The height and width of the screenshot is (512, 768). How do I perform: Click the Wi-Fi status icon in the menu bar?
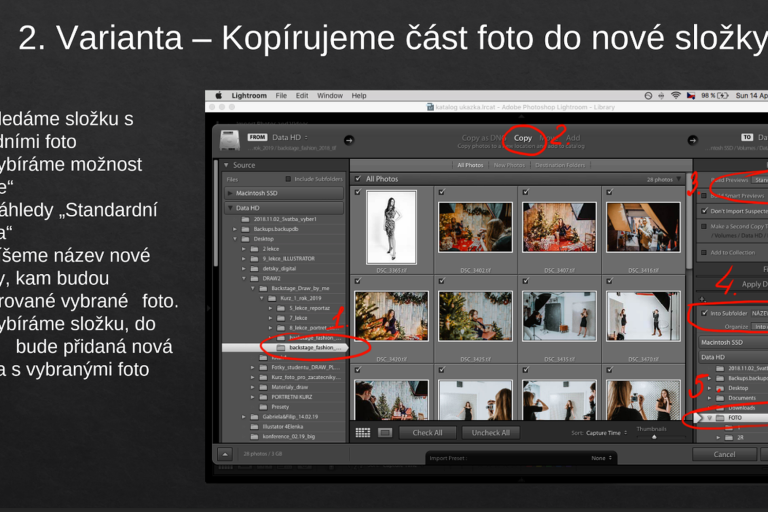pyautogui.click(x=675, y=96)
